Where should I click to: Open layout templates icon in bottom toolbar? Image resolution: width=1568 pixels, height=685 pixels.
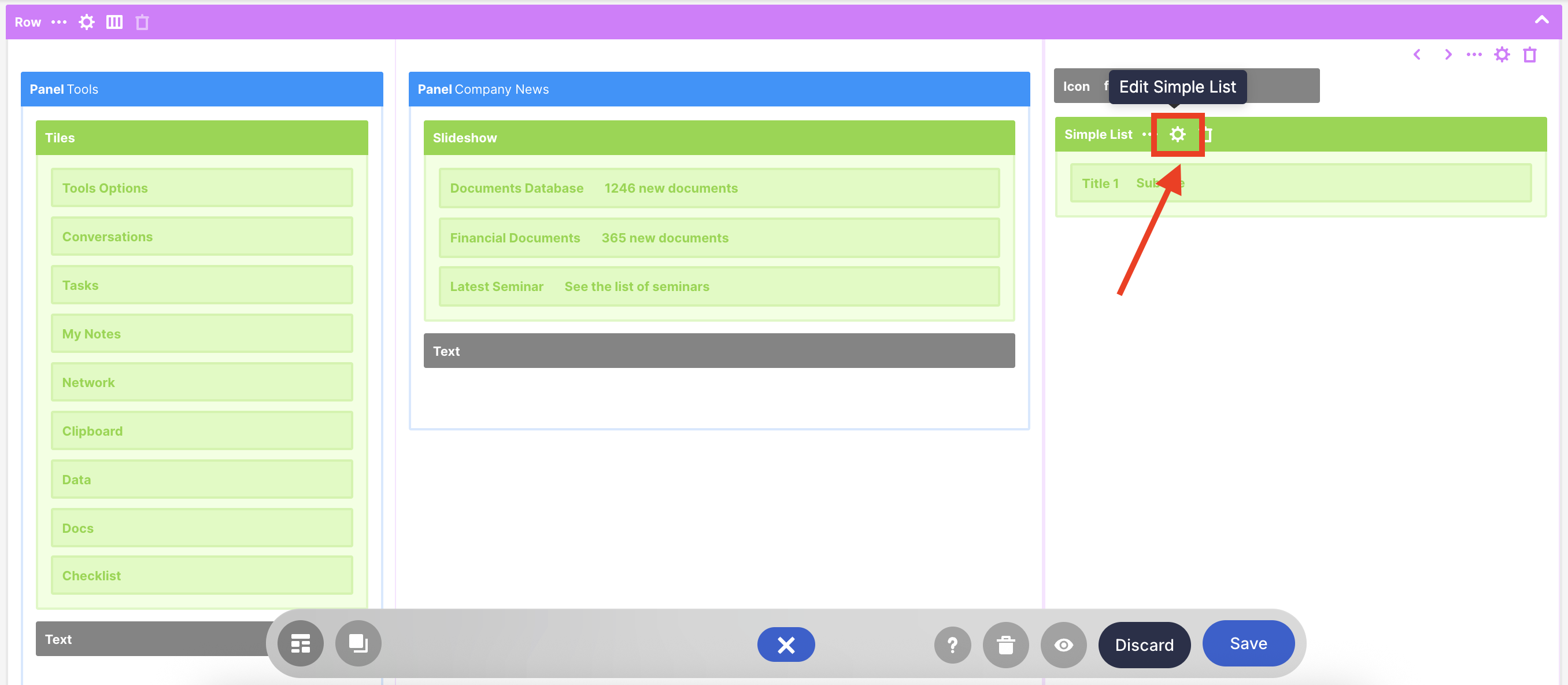click(300, 643)
